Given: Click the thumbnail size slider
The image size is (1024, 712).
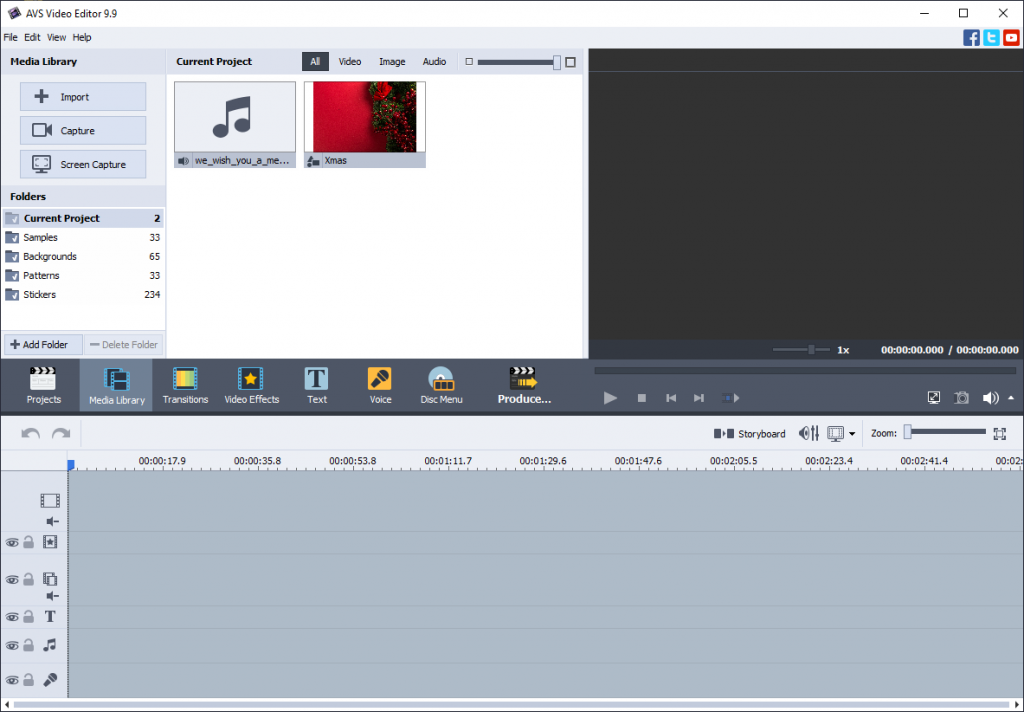Looking at the screenshot, I should (519, 62).
